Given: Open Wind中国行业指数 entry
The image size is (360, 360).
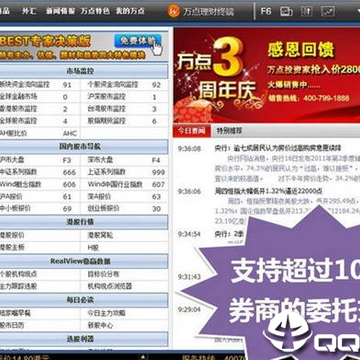Looking at the screenshot, I should 115,184.
